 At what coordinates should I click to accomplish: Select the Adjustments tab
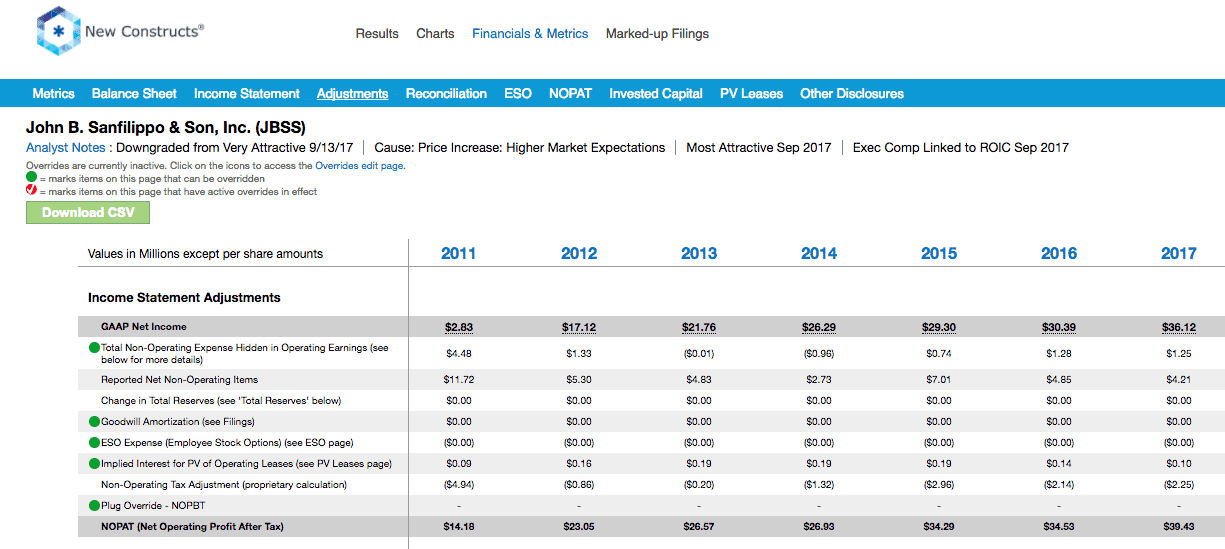(352, 93)
